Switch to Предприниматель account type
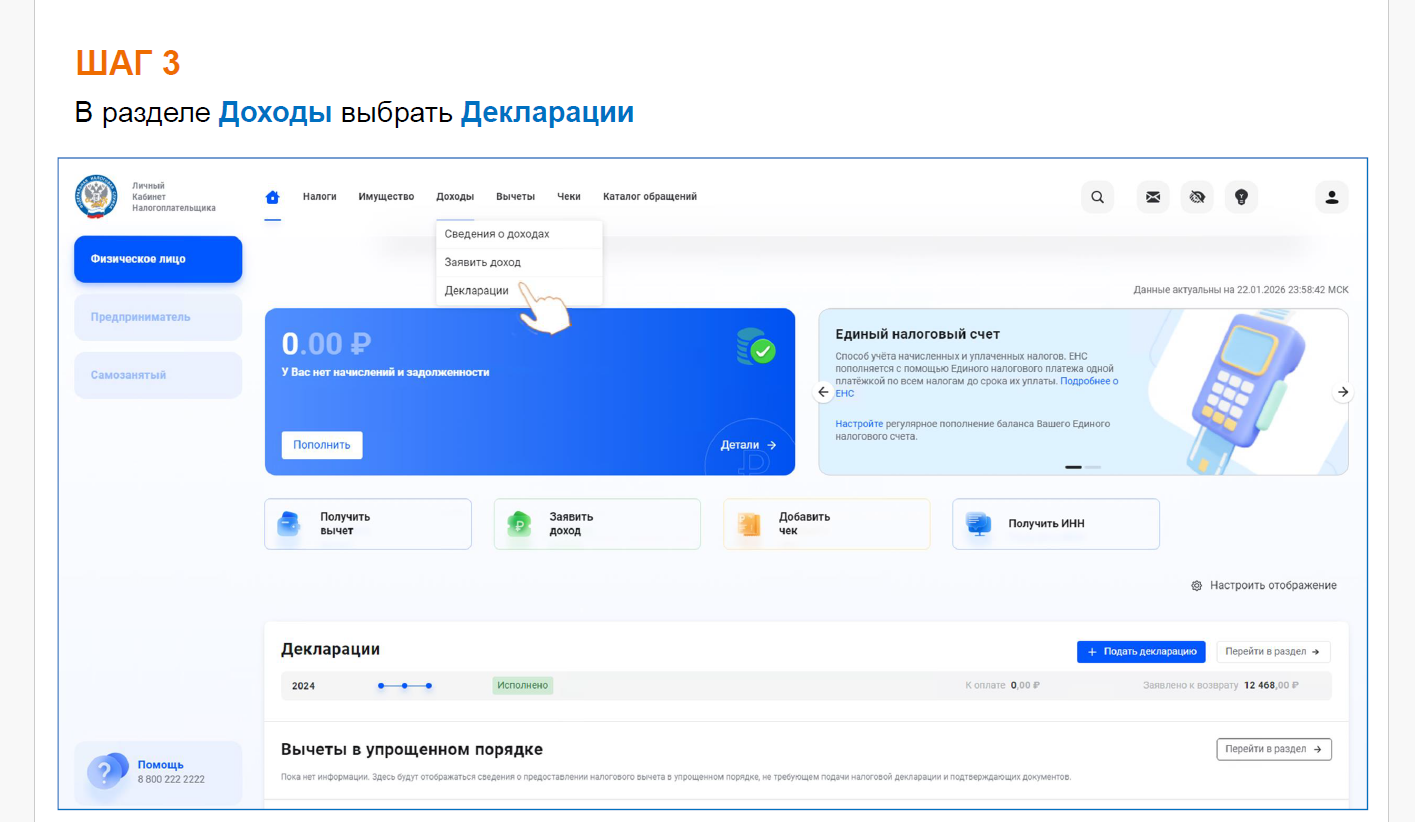Screen dimensions: 1415x822 (158, 317)
